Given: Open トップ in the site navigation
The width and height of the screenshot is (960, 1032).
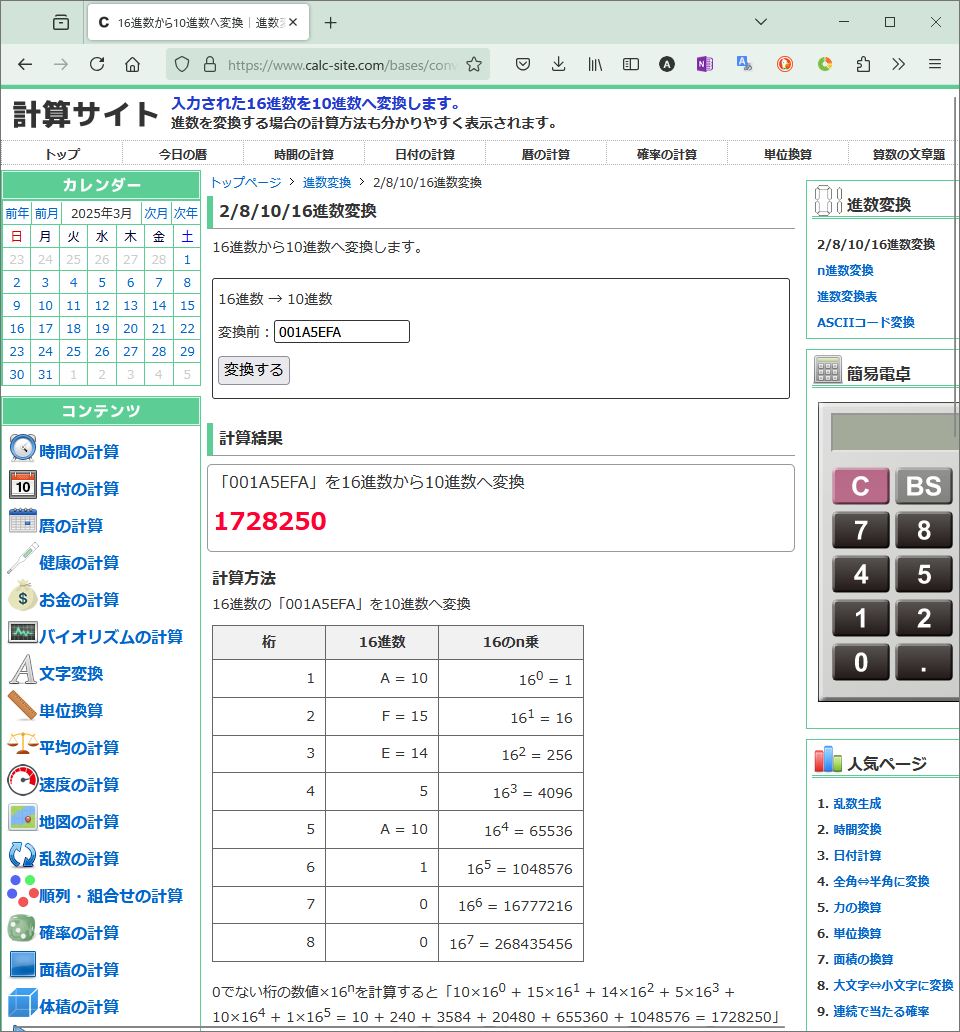Looking at the screenshot, I should coord(62,154).
